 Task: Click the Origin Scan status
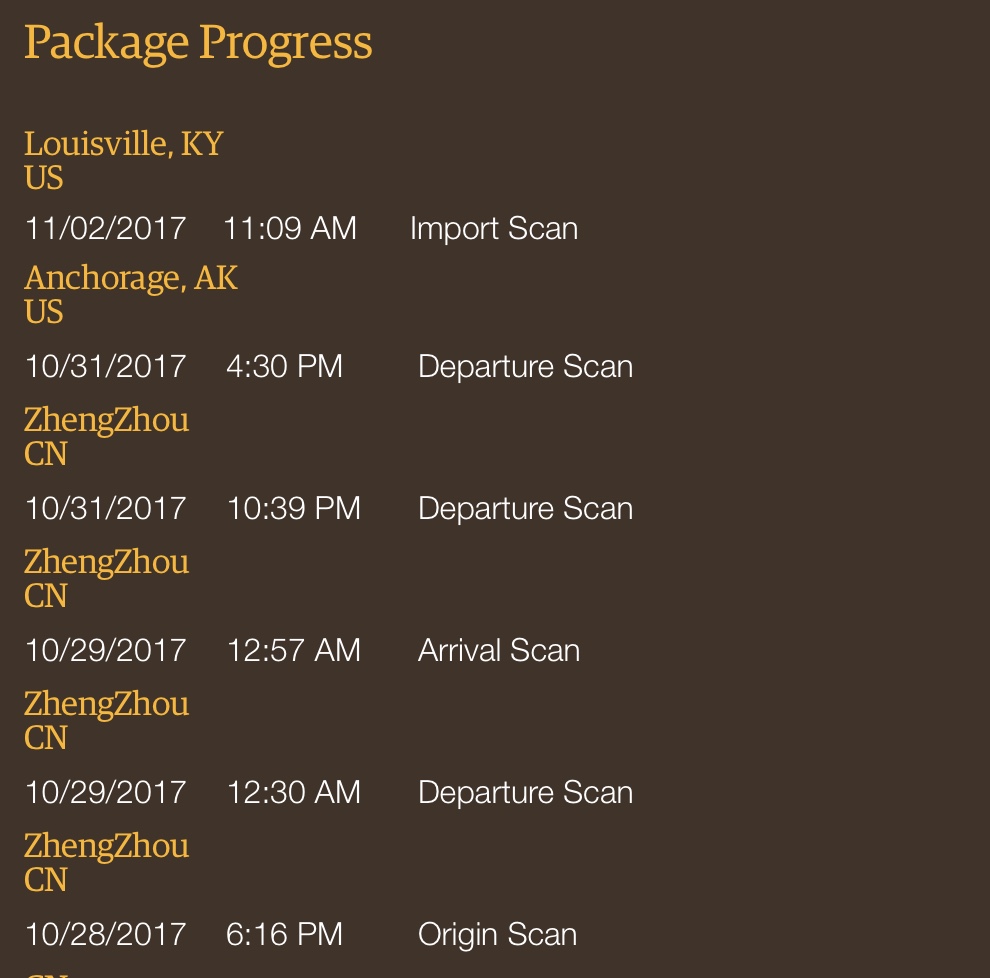tap(498, 934)
